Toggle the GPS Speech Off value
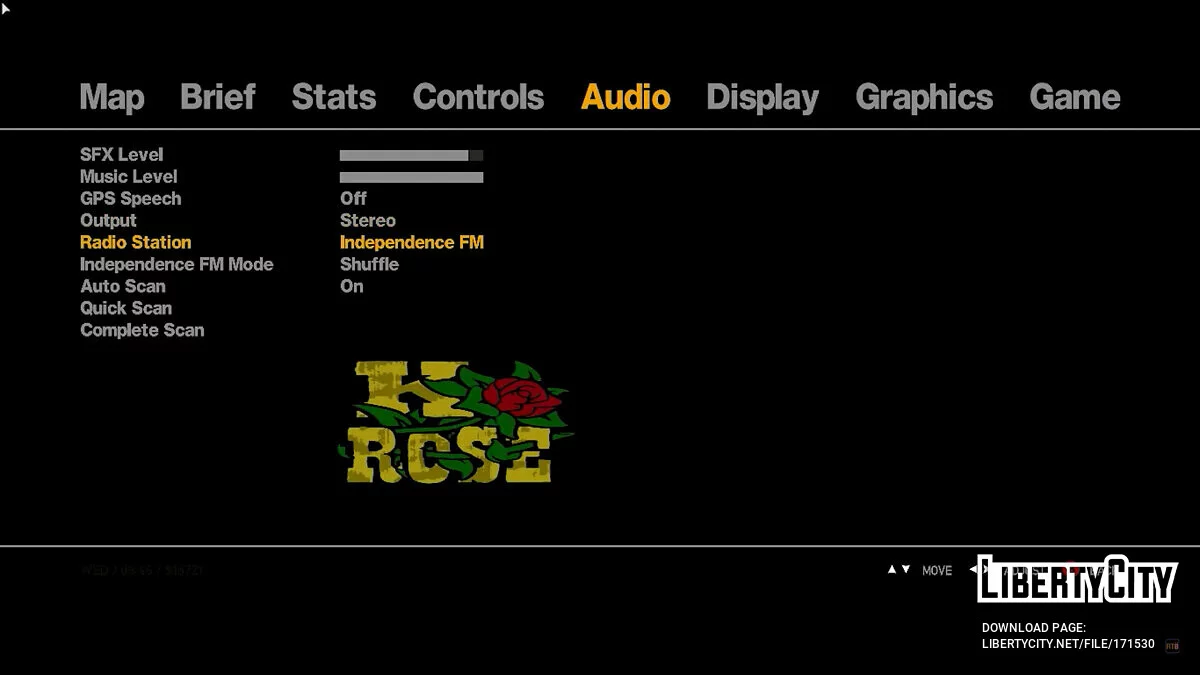The image size is (1200, 675). click(353, 199)
